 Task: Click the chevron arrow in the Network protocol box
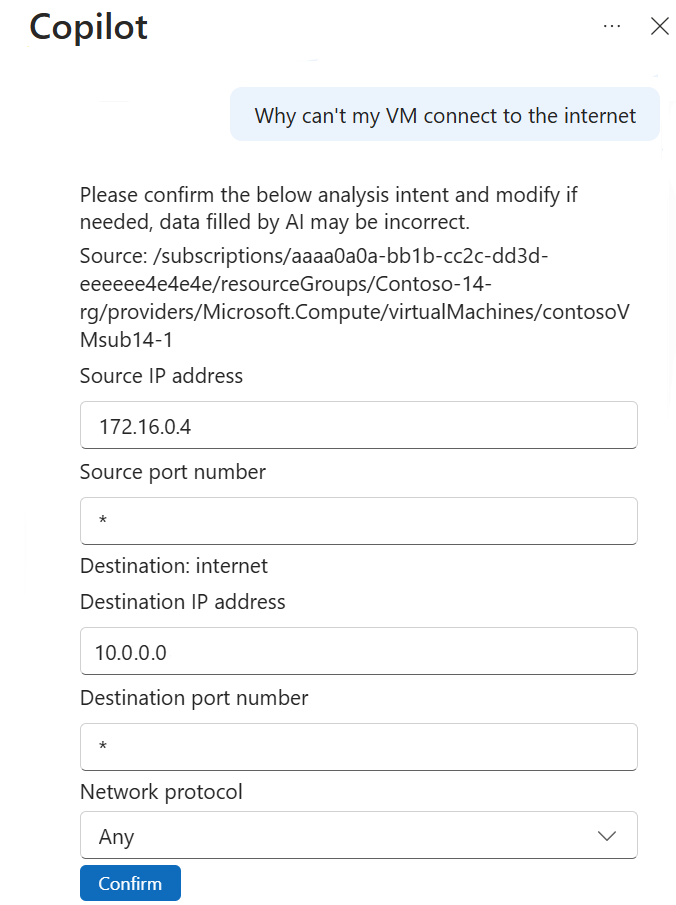pos(606,835)
